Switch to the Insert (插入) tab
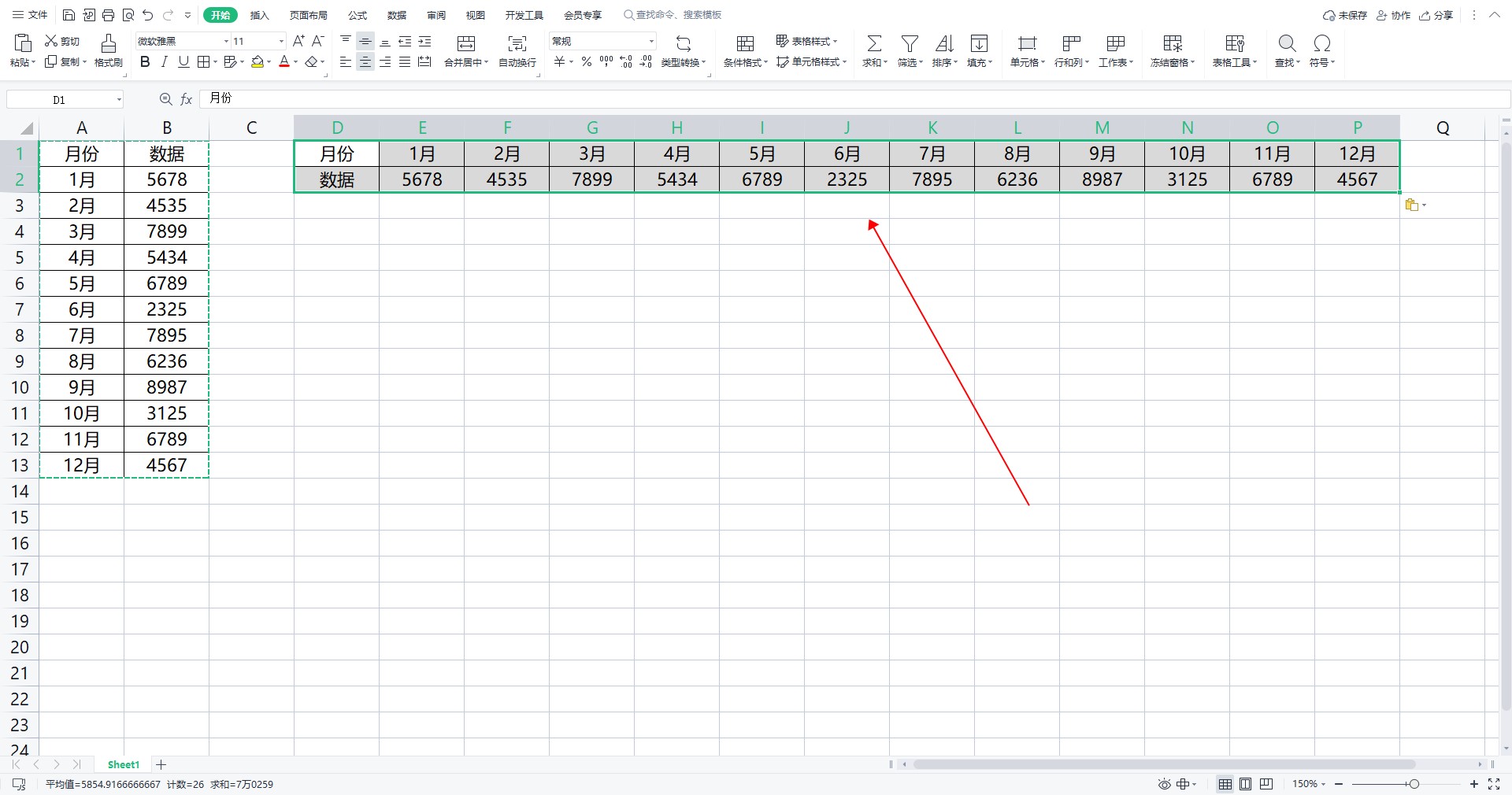Viewport: 1512px width, 795px height. click(x=259, y=15)
